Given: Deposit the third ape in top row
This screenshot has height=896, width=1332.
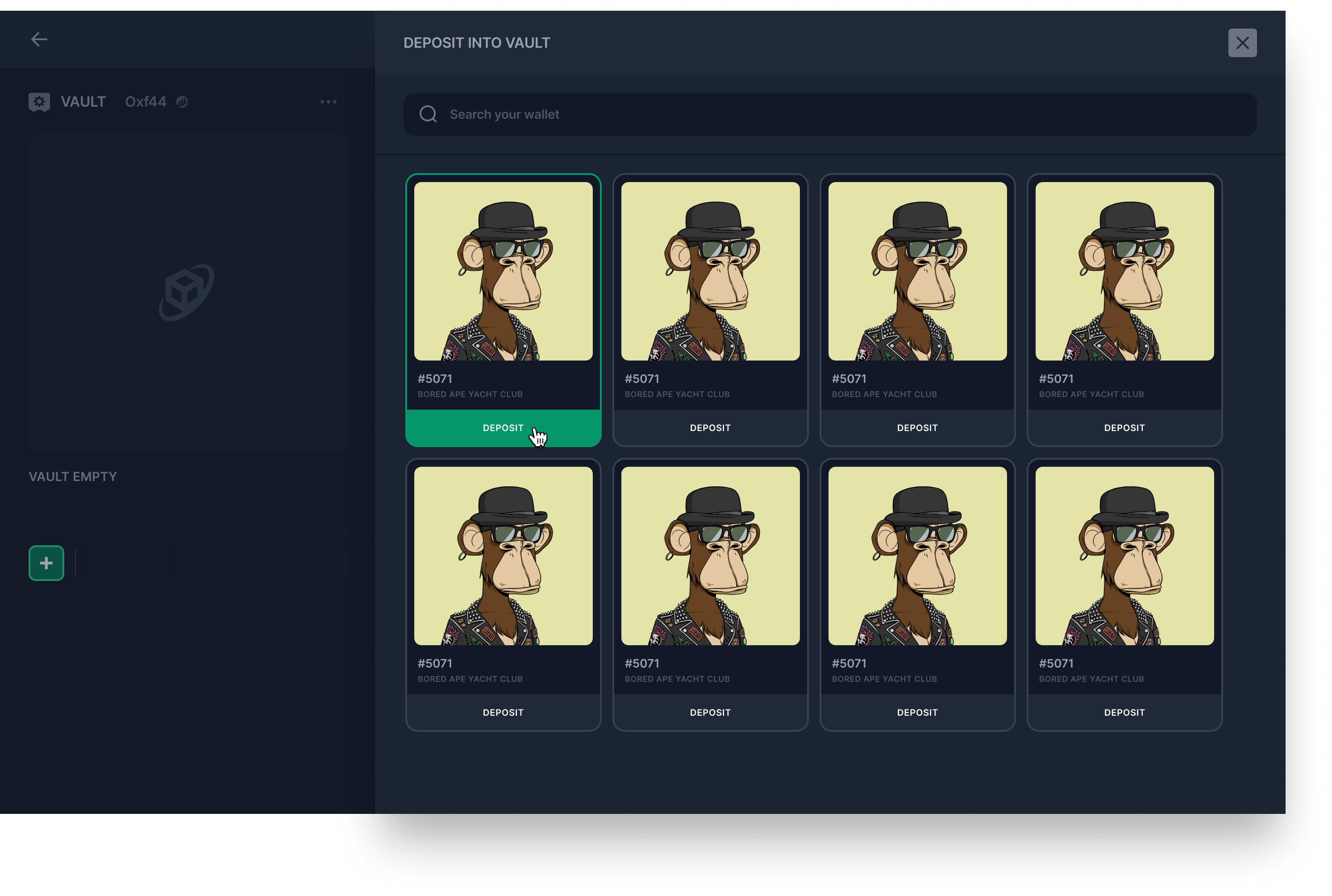Looking at the screenshot, I should pos(917,428).
